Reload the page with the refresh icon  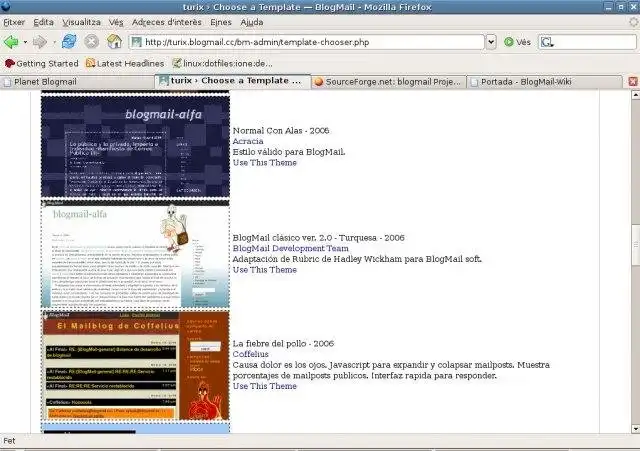[x=69, y=42]
